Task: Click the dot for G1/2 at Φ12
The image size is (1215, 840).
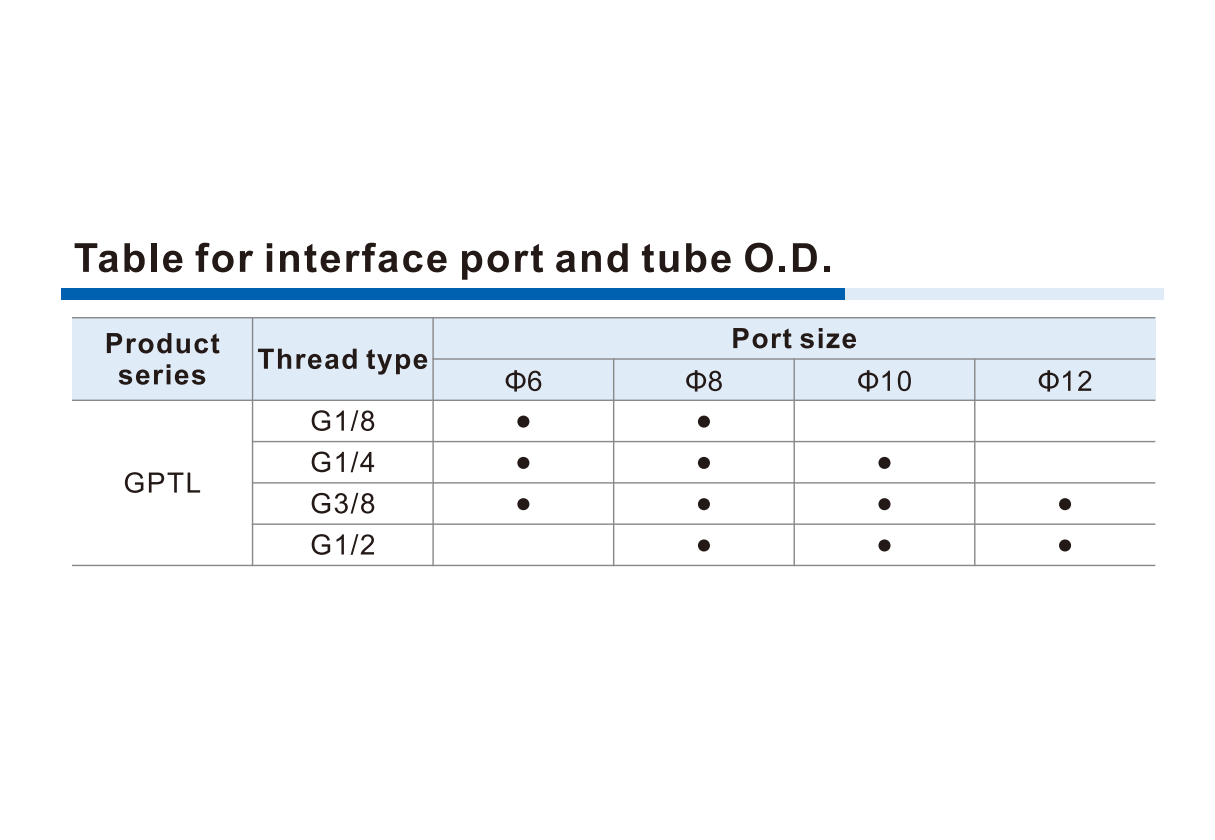Action: click(x=1065, y=546)
